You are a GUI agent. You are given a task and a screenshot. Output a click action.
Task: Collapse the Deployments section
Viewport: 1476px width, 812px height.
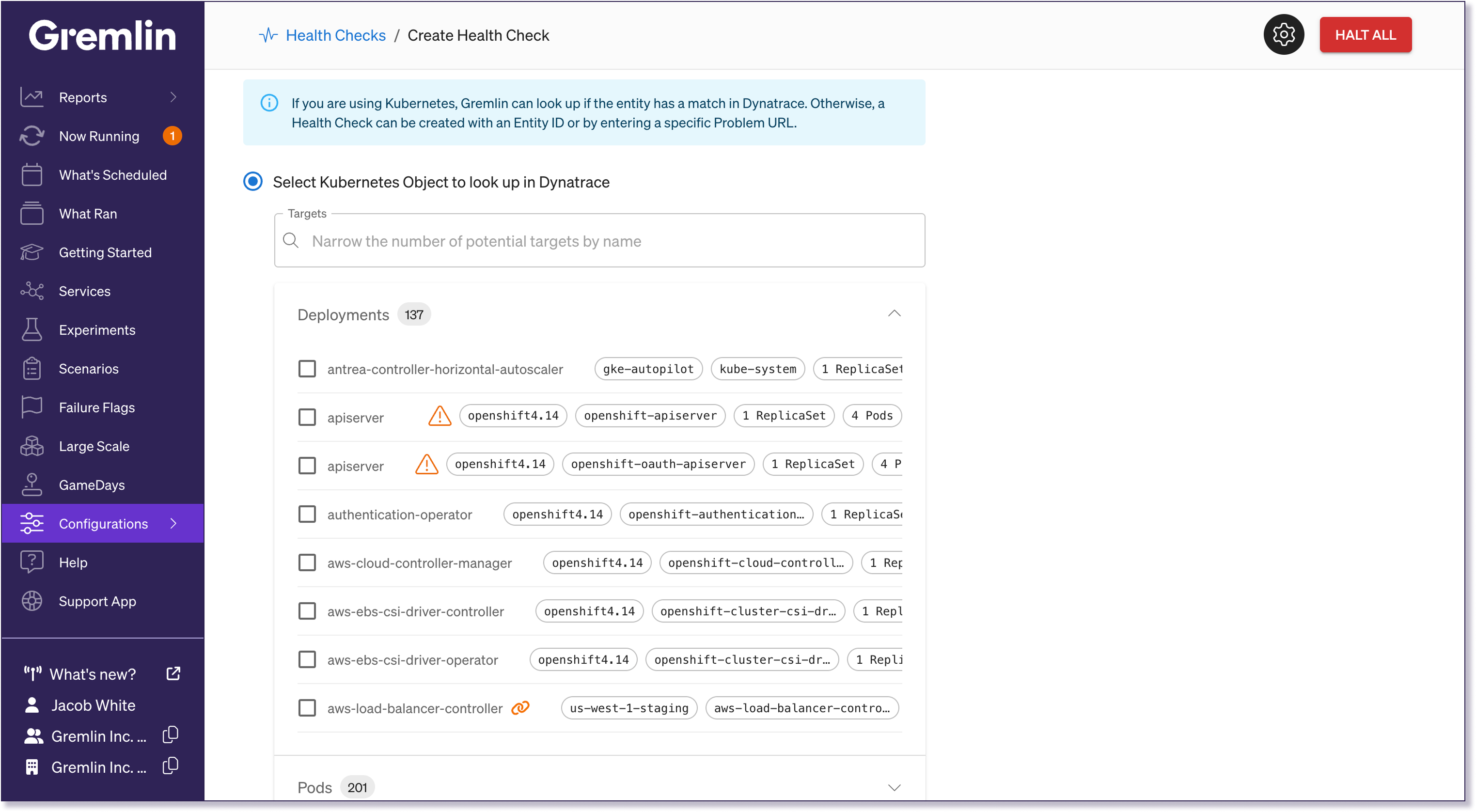point(894,314)
